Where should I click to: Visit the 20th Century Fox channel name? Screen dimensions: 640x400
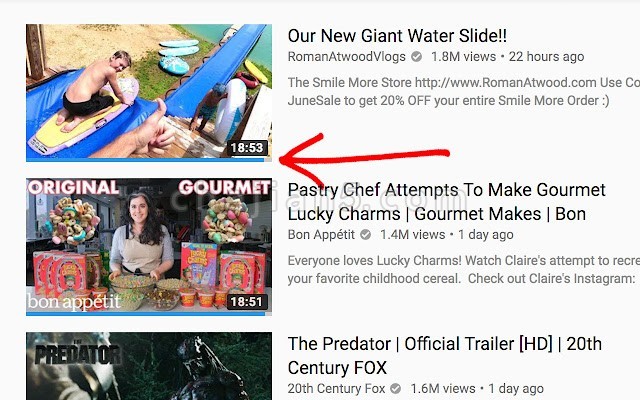(336, 389)
